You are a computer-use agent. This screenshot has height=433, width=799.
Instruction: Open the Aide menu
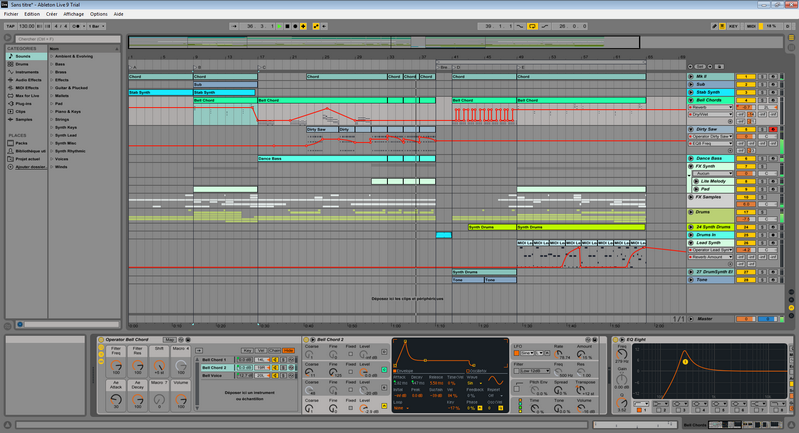118,14
